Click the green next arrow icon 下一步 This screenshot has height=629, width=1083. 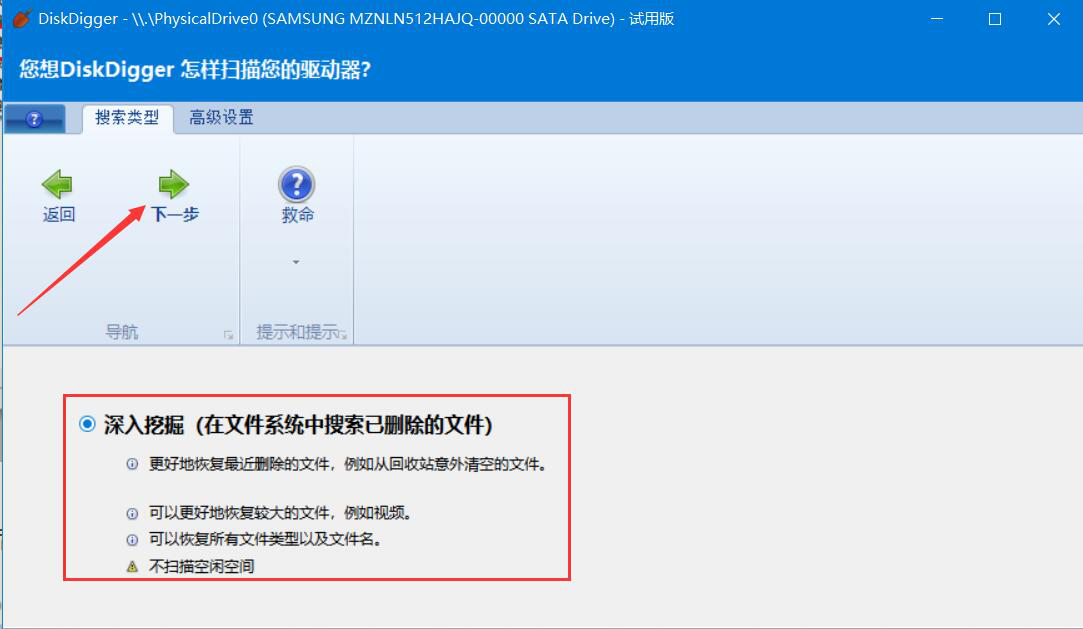(x=173, y=184)
